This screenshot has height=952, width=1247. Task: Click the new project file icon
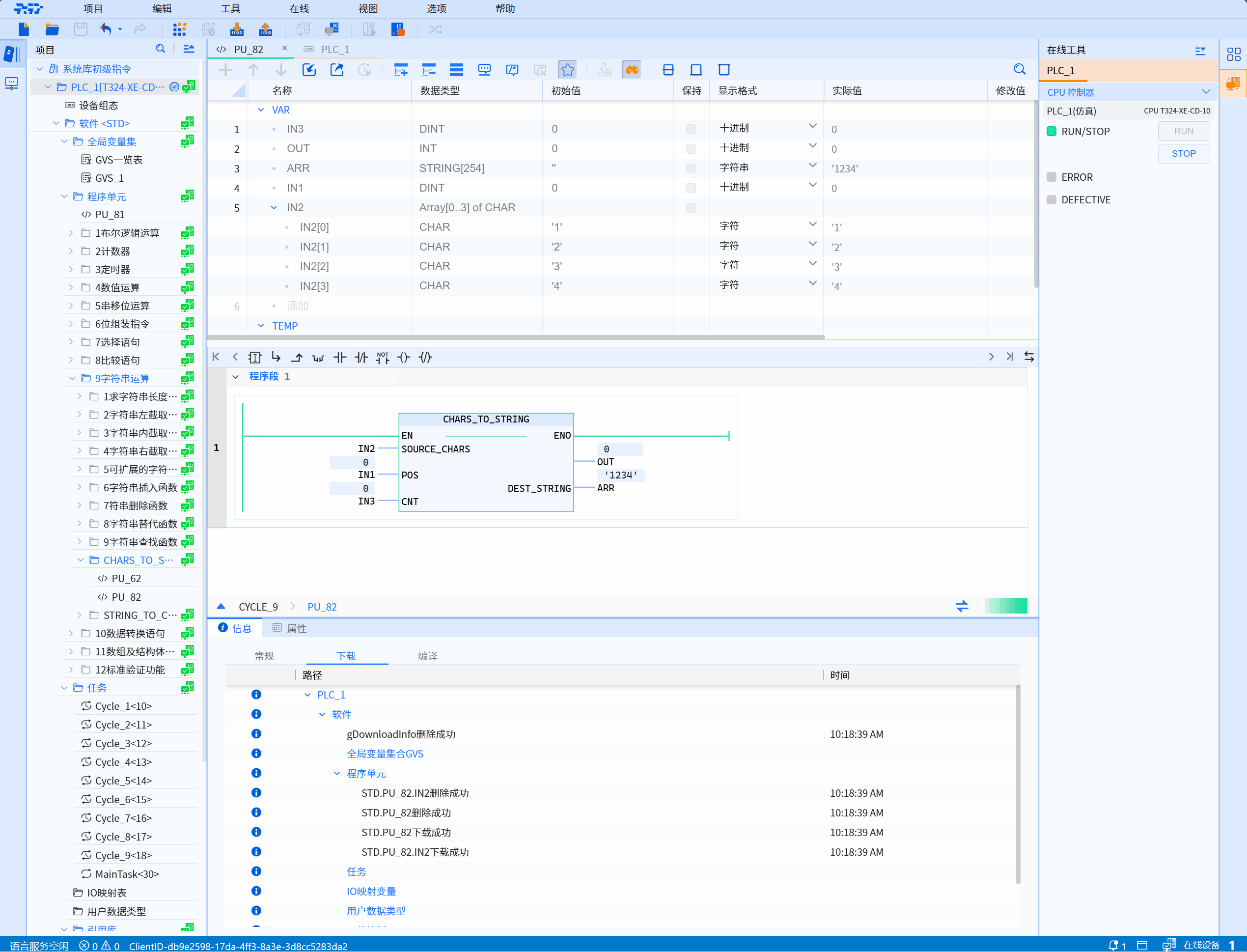(x=23, y=29)
